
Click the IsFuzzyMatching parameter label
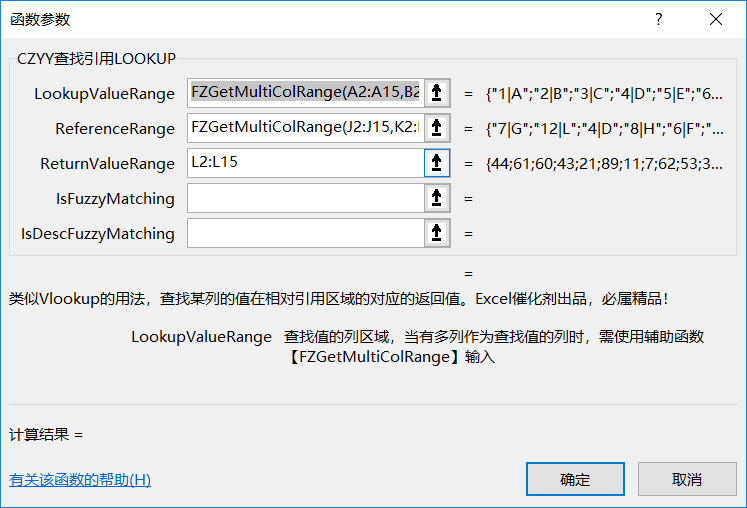coord(115,199)
